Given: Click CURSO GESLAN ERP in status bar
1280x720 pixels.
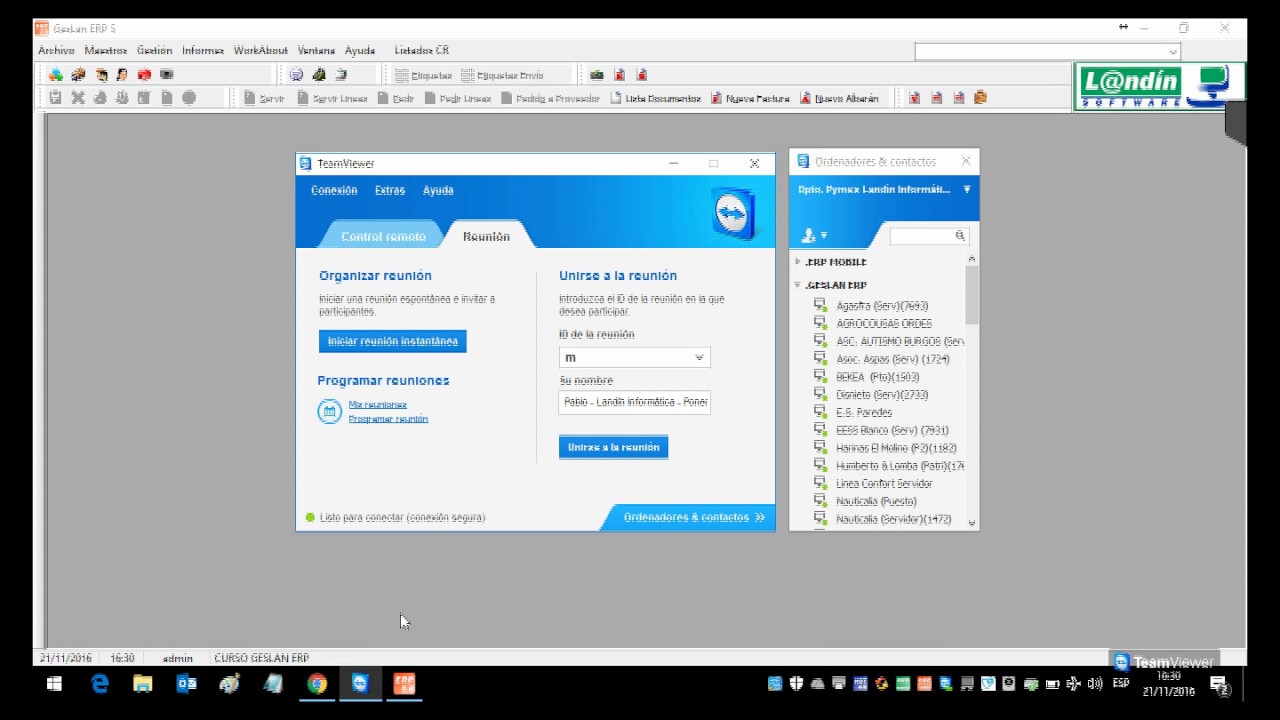Looking at the screenshot, I should pos(261,658).
